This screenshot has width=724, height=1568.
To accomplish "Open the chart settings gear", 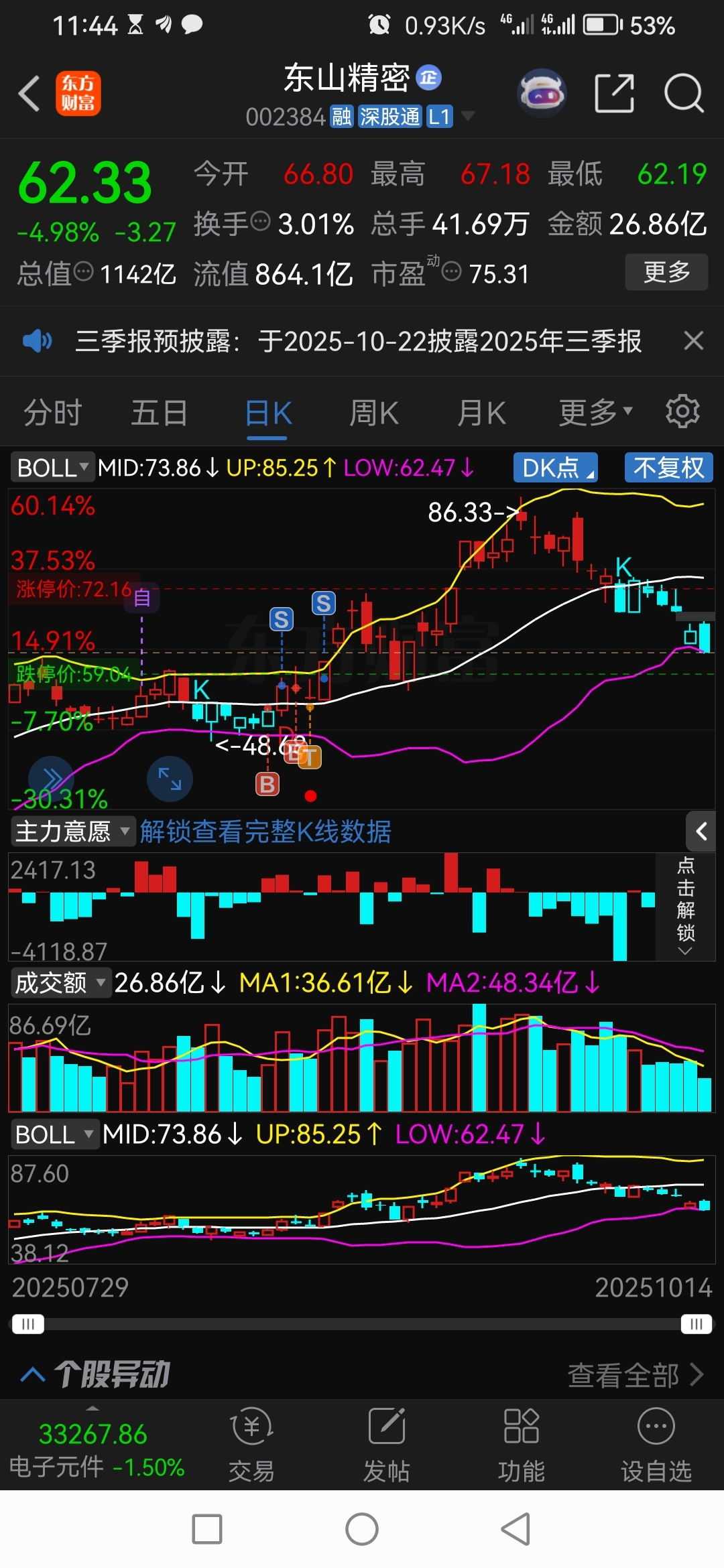I will click(x=682, y=411).
